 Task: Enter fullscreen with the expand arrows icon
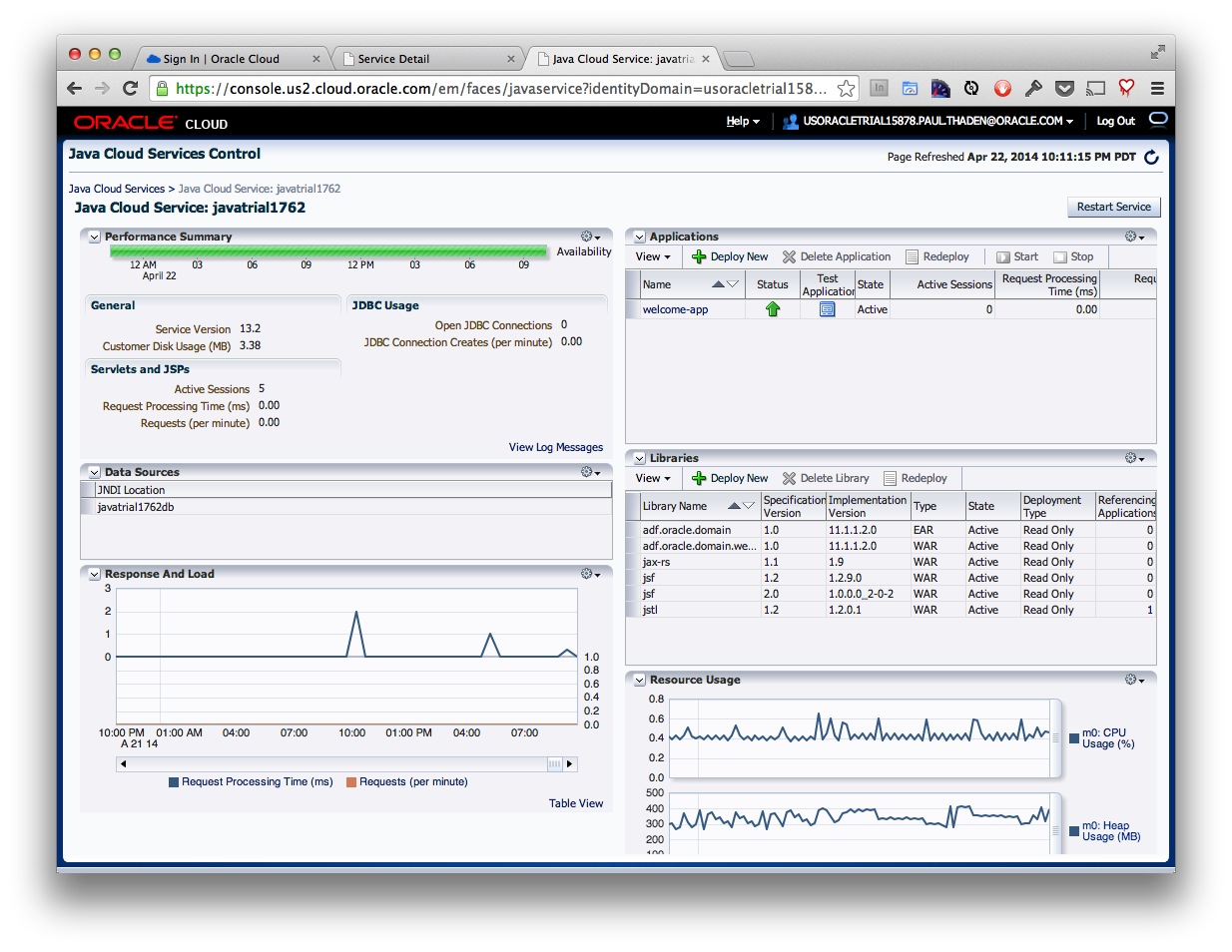[1157, 52]
